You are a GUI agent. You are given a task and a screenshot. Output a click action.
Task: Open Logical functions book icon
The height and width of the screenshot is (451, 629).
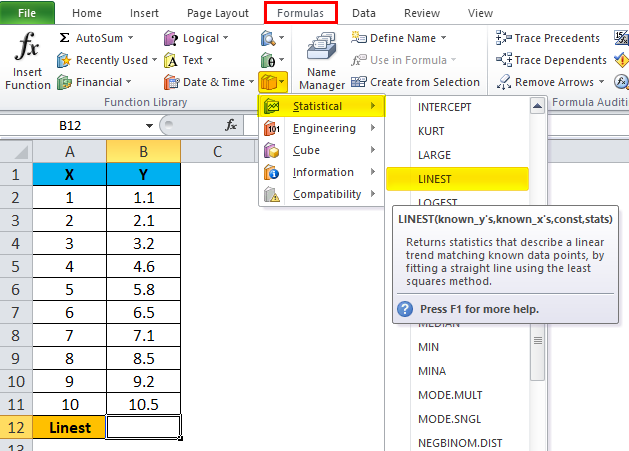170,38
